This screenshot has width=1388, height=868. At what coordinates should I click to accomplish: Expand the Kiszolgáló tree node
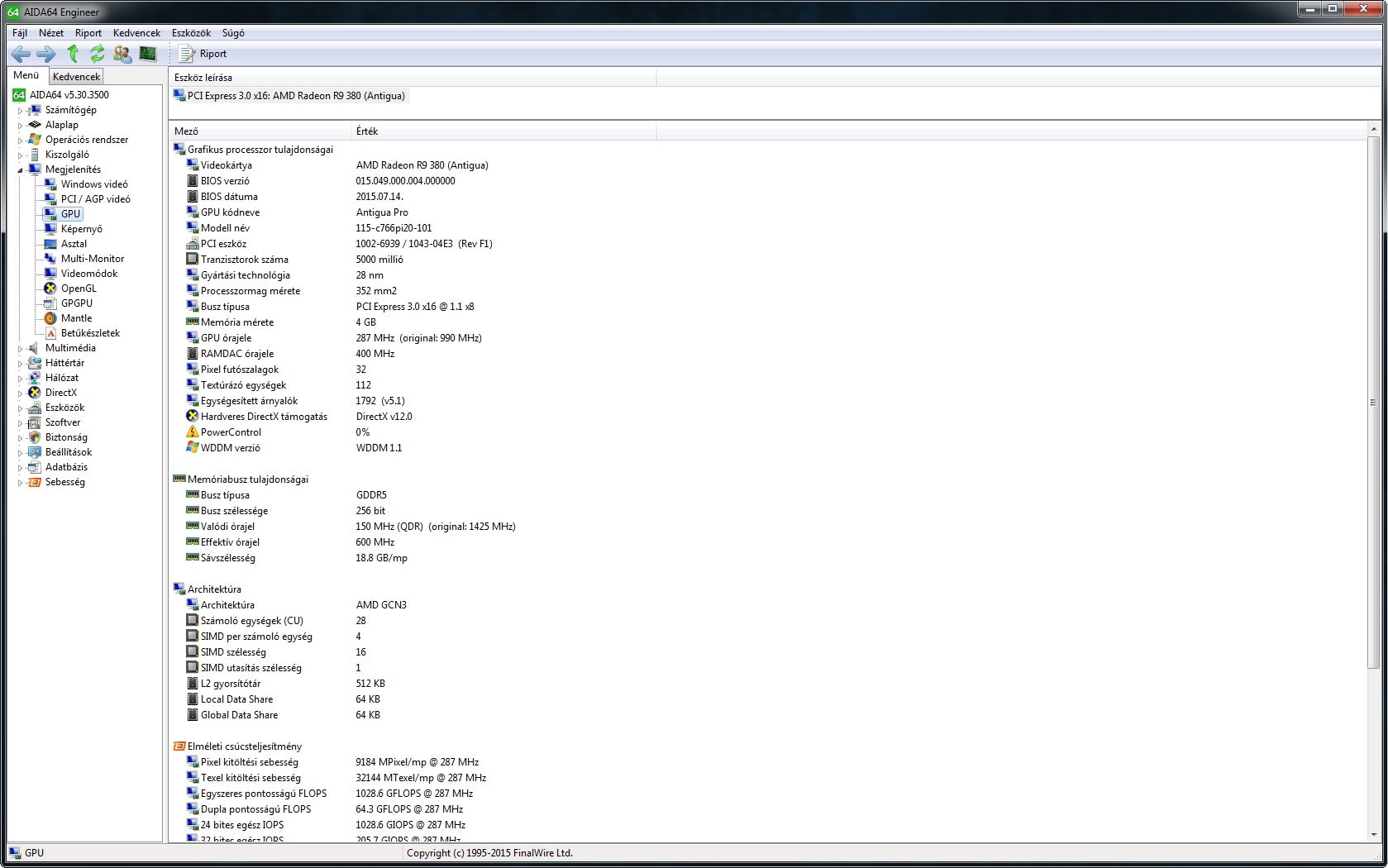pyautogui.click(x=21, y=155)
